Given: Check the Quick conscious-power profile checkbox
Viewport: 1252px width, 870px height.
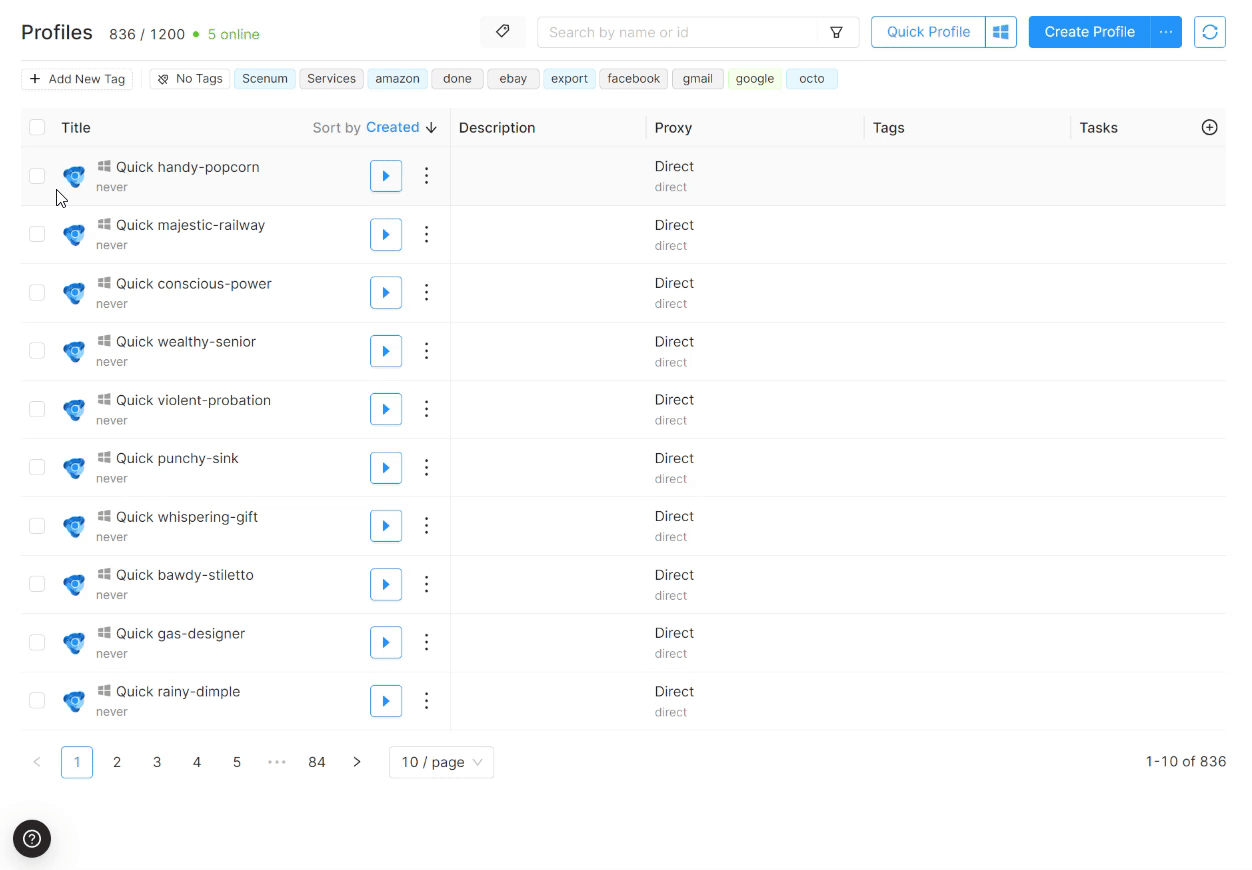Looking at the screenshot, I should [x=37, y=292].
